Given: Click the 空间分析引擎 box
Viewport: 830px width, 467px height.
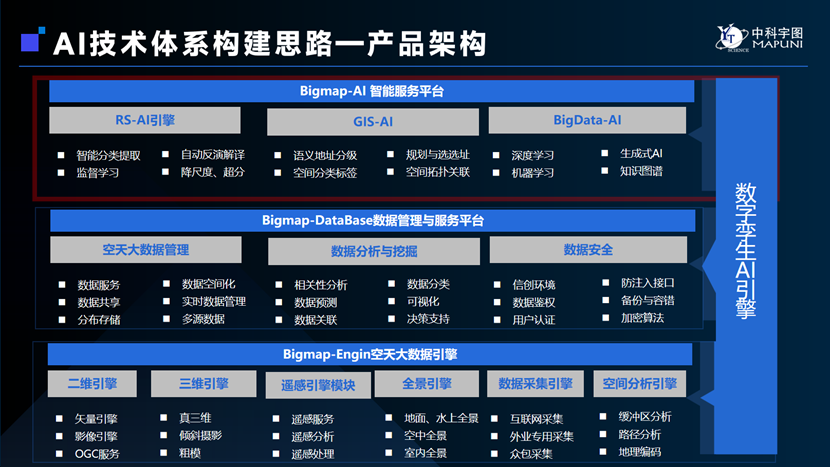Looking at the screenshot, I should pyautogui.click(x=639, y=384).
